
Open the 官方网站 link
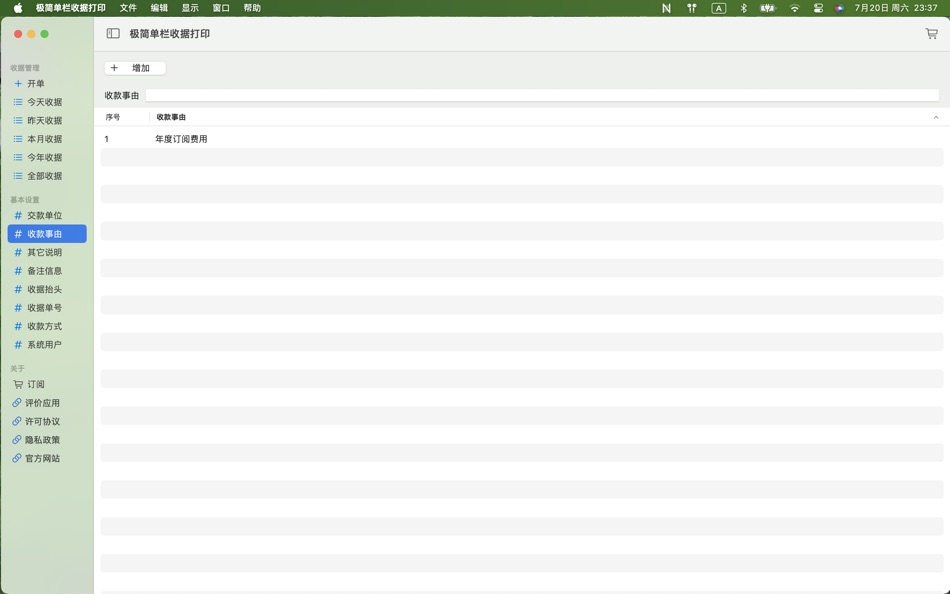[41, 457]
